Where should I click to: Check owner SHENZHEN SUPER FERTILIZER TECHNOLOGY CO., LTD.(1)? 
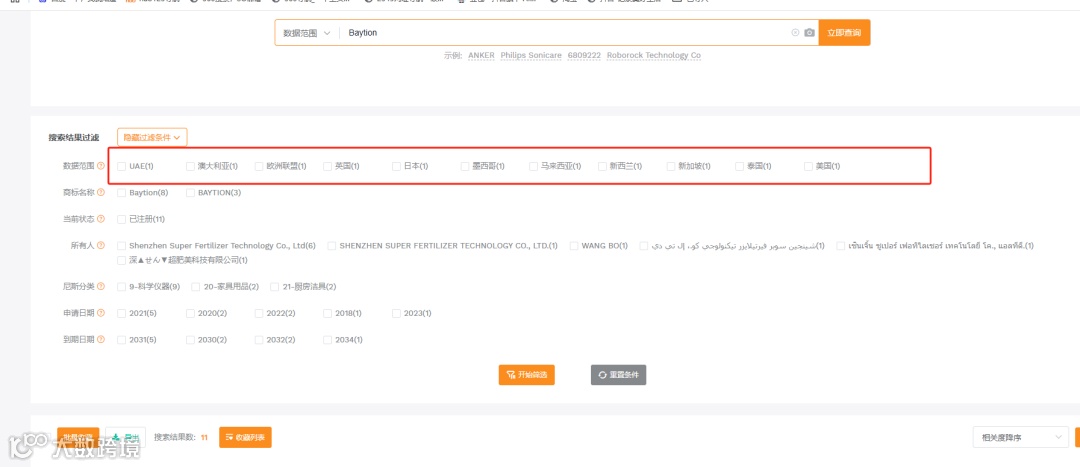[332, 245]
